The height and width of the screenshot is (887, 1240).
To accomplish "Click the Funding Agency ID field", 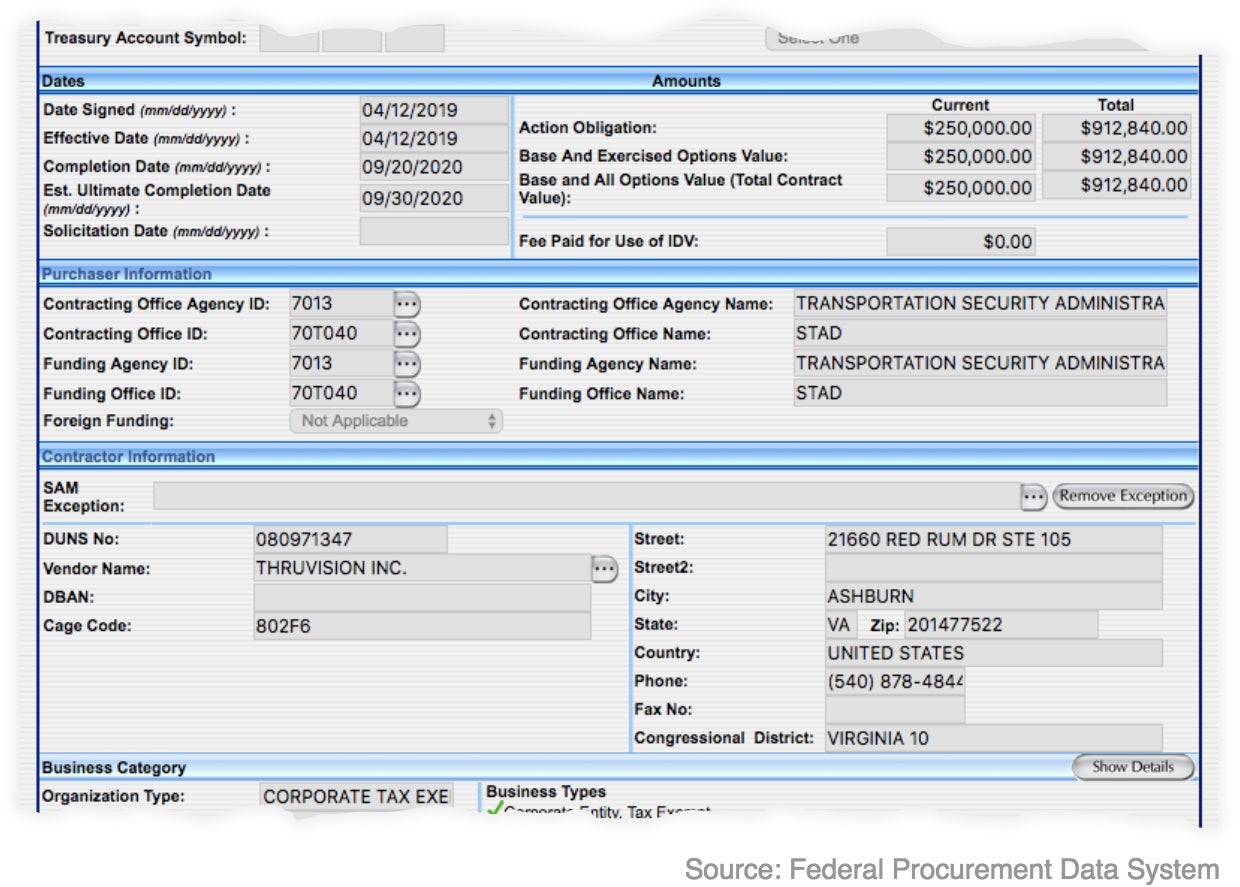I will 341,364.
